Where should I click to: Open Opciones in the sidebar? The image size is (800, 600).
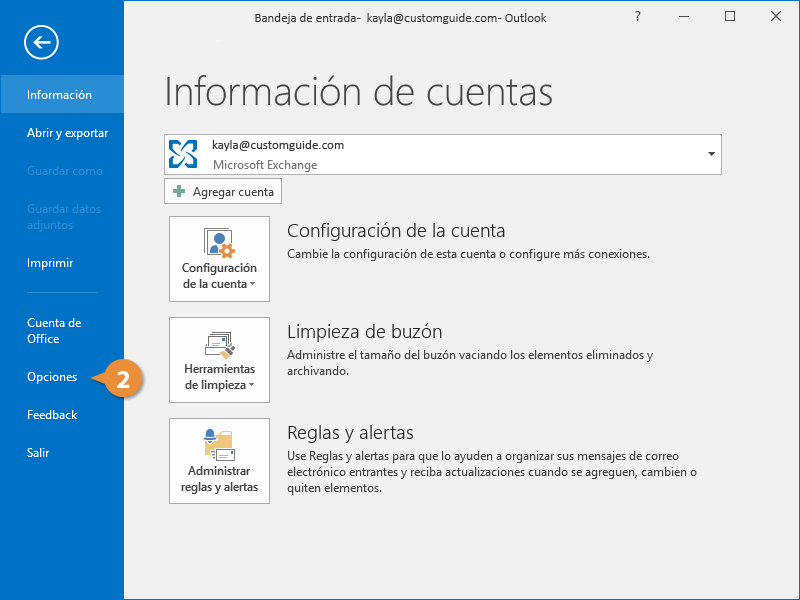[x=52, y=377]
